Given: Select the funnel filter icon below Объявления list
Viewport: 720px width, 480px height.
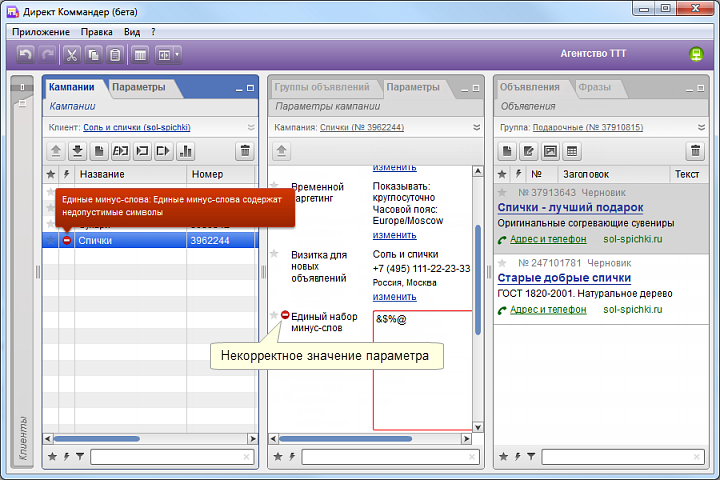Looking at the screenshot, I should [x=531, y=456].
